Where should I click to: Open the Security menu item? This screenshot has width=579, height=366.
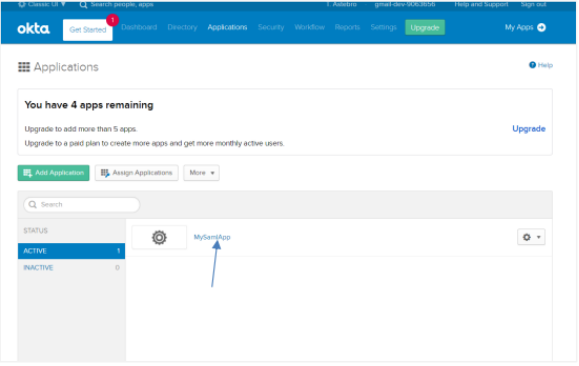point(271,27)
